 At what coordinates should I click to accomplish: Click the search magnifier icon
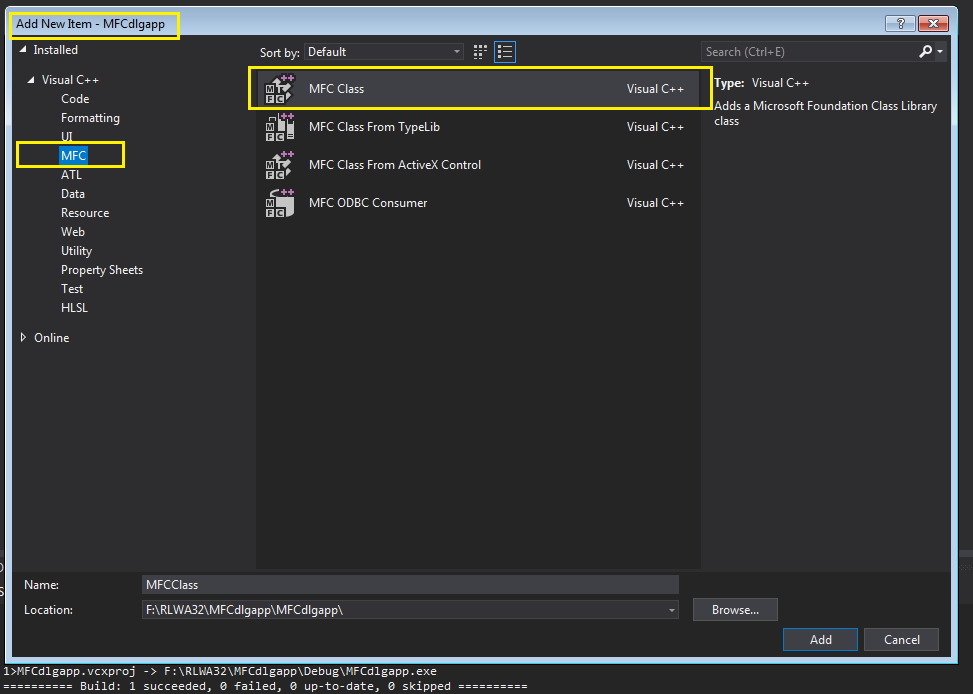[925, 52]
